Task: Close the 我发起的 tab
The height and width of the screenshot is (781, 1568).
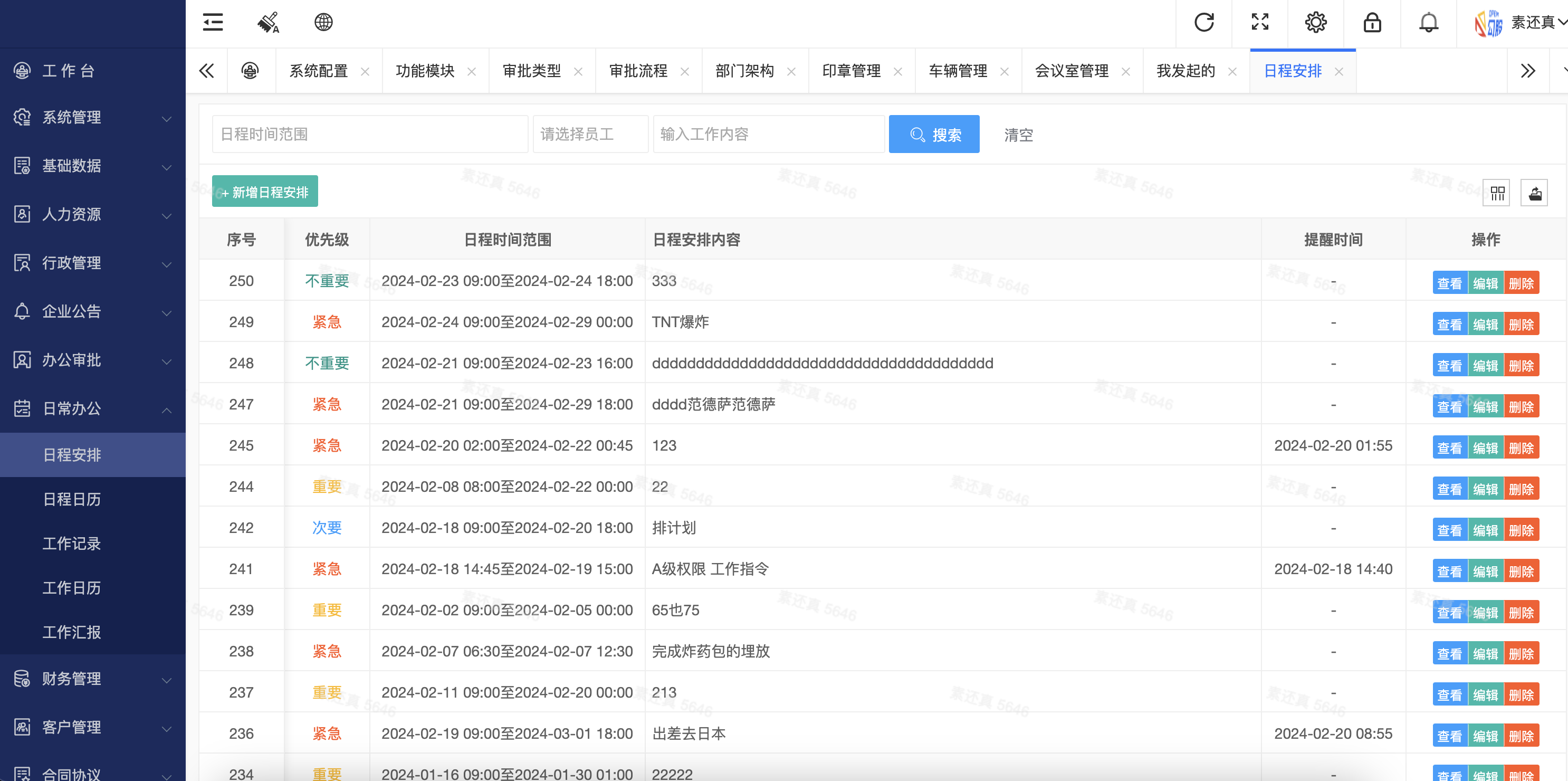Action: click(x=1232, y=72)
